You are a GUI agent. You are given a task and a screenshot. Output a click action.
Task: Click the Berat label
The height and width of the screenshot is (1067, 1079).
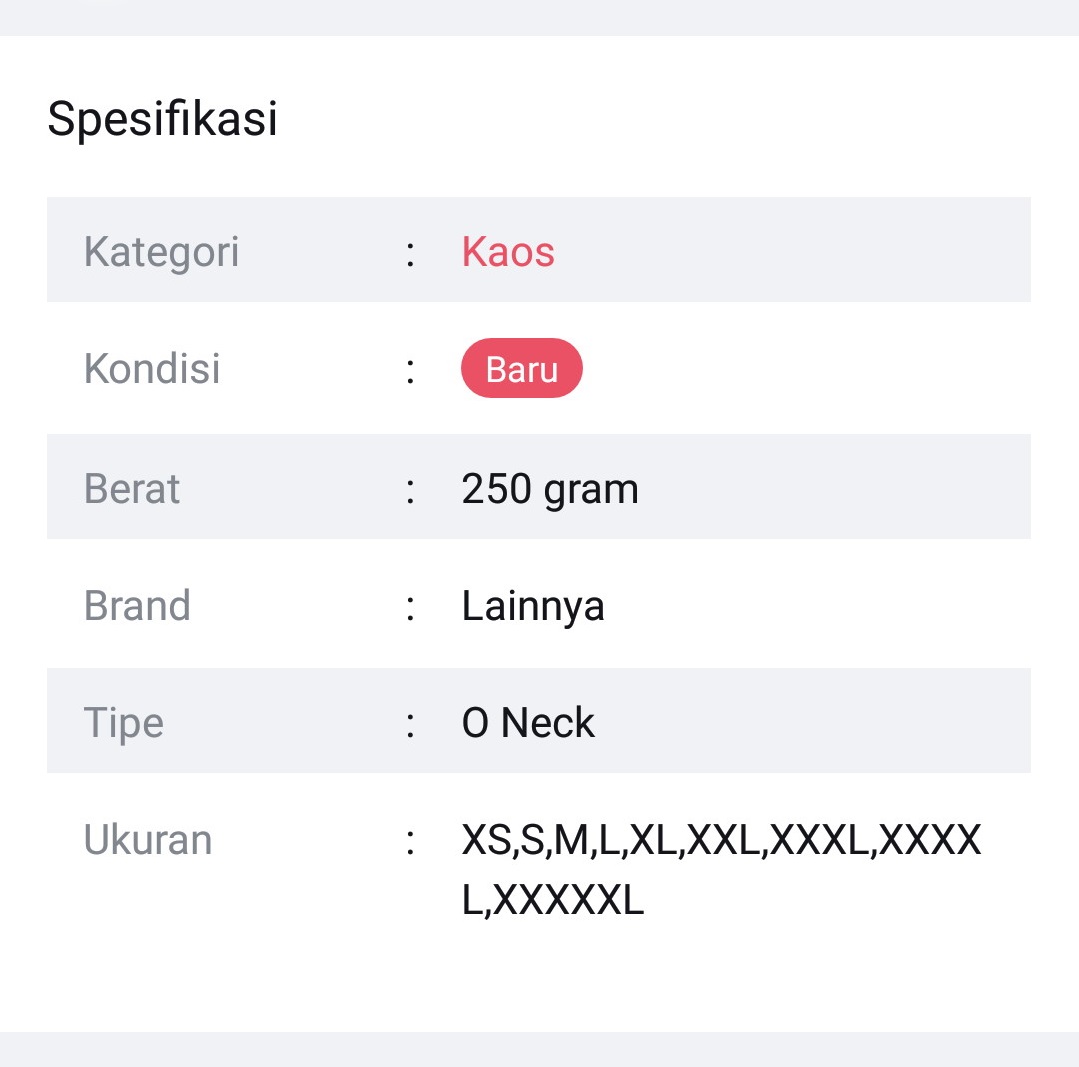tap(132, 488)
